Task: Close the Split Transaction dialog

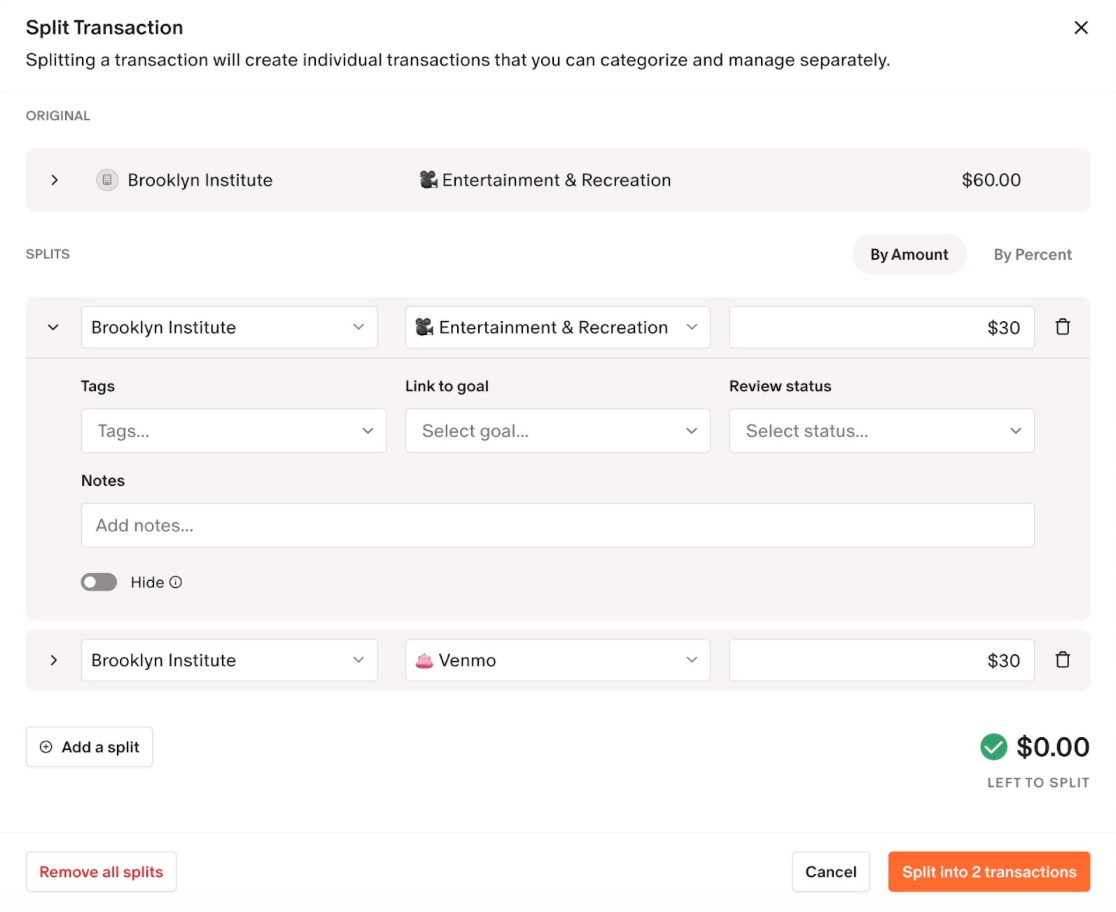Action: [x=1081, y=28]
